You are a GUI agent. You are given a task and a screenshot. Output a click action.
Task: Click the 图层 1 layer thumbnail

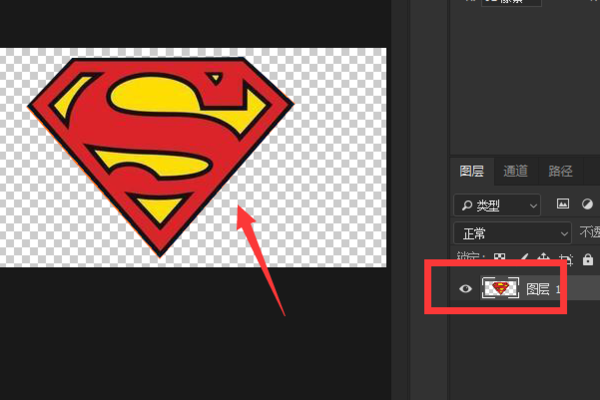coord(500,288)
